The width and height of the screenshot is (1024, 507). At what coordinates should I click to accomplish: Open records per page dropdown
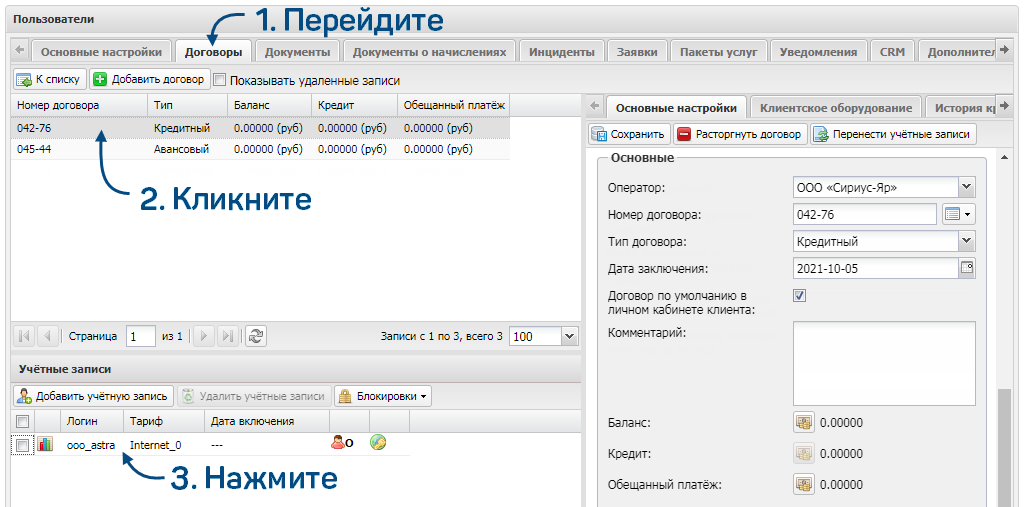[569, 336]
